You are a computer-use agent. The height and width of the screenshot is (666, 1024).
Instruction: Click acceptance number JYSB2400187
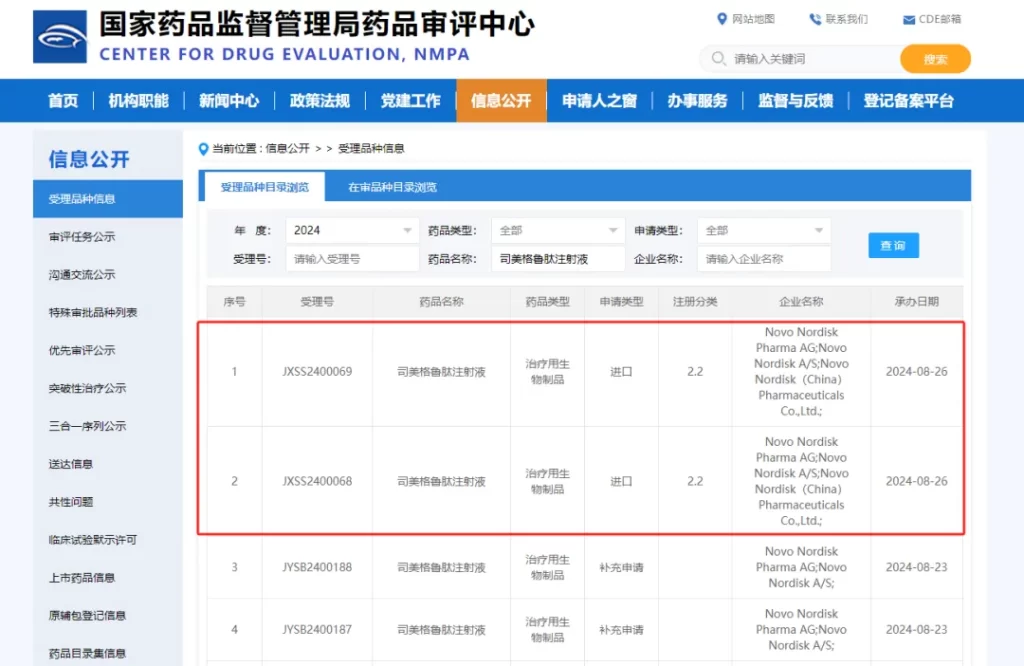click(x=317, y=630)
